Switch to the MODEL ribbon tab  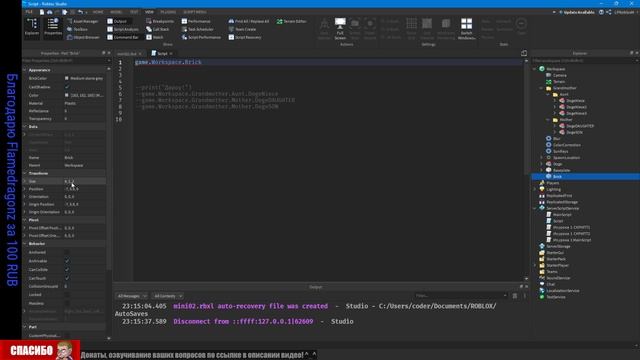116,12
